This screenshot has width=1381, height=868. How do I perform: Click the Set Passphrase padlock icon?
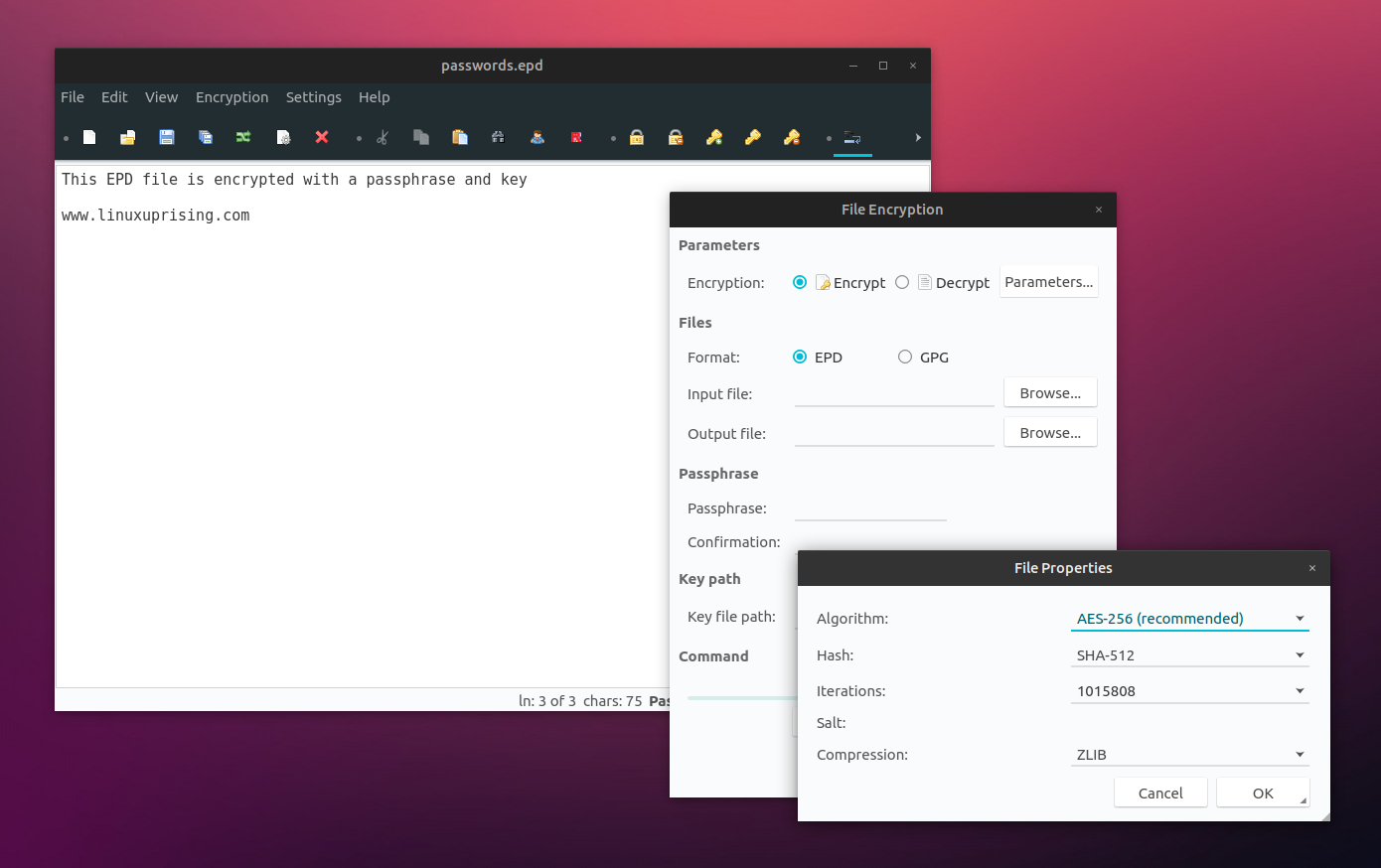pyautogui.click(x=637, y=137)
